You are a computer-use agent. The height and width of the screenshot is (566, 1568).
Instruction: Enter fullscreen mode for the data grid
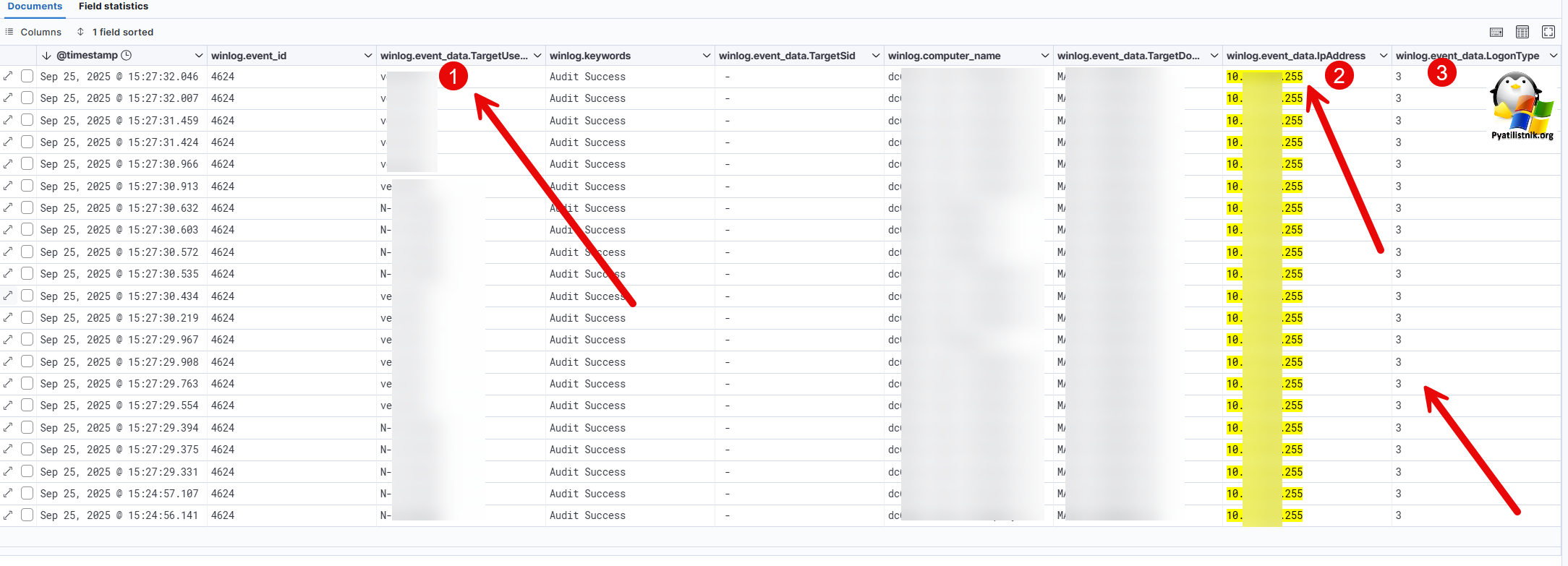click(1548, 32)
